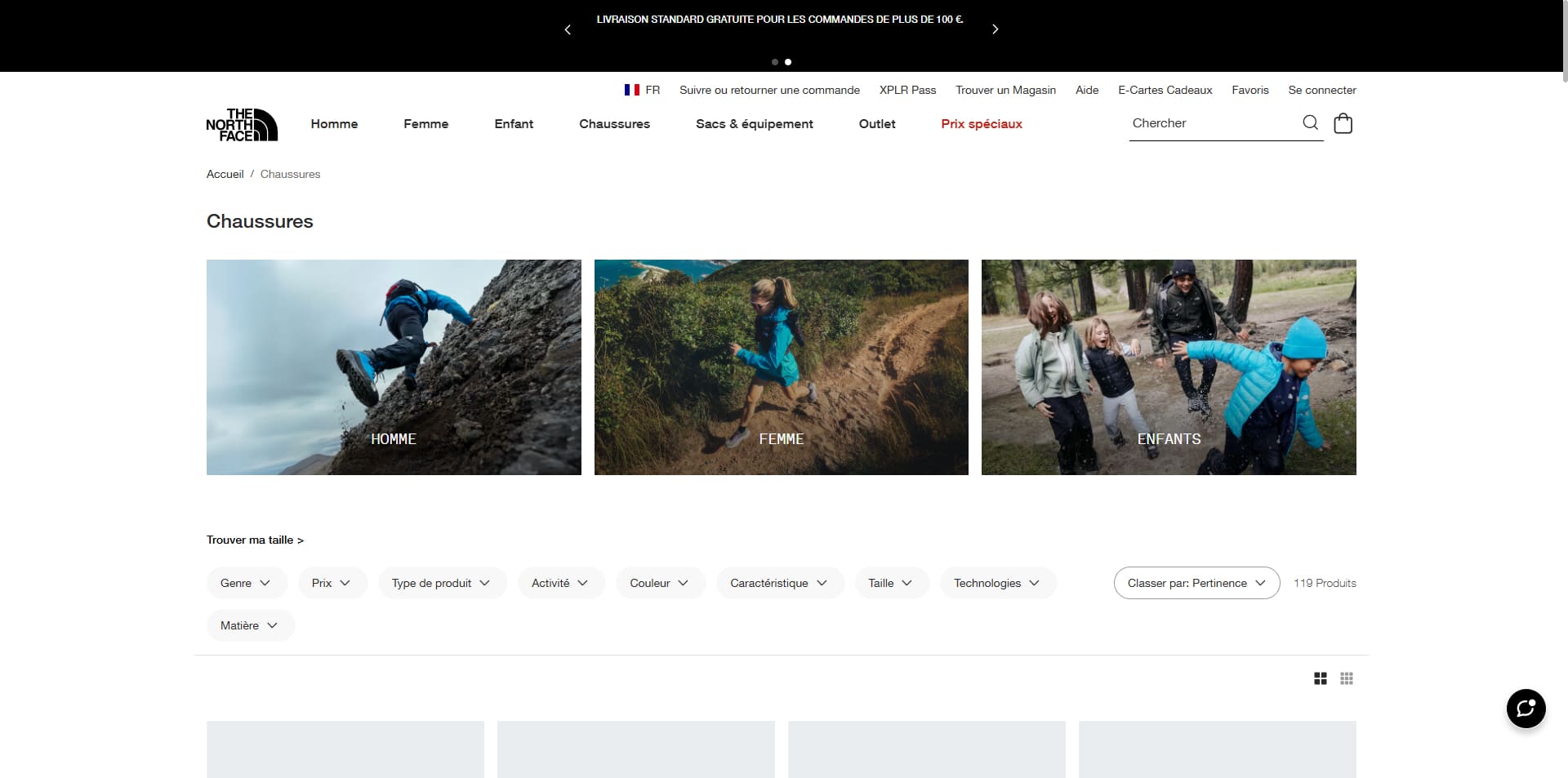Open XPLR Pass link

click(907, 90)
